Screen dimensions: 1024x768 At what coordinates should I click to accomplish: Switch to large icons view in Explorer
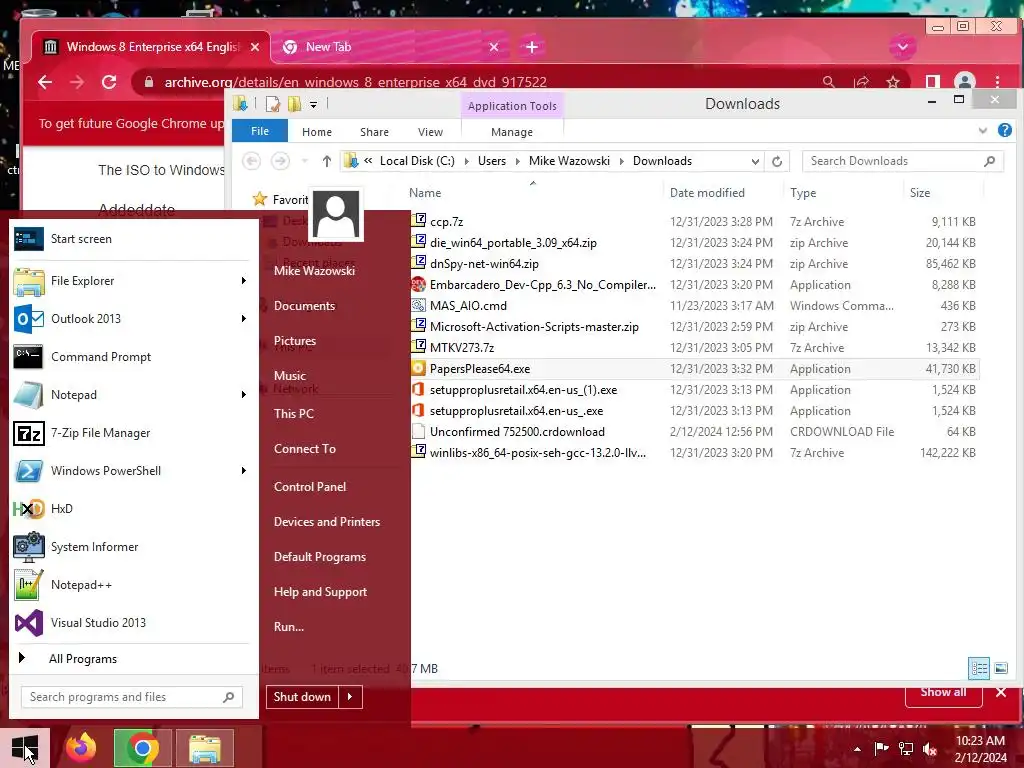[x=1000, y=668]
